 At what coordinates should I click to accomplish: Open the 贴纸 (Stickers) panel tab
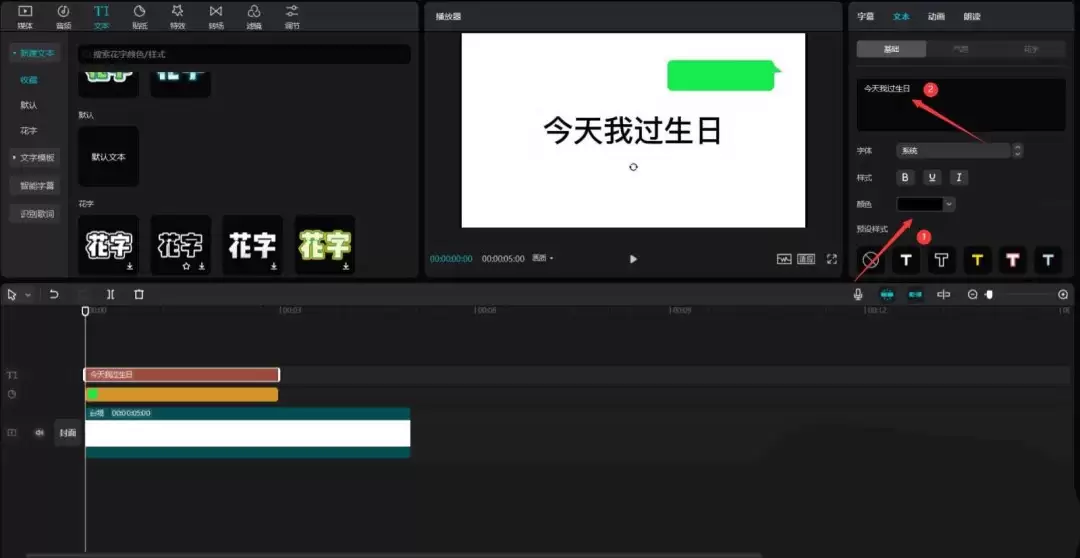pyautogui.click(x=139, y=17)
